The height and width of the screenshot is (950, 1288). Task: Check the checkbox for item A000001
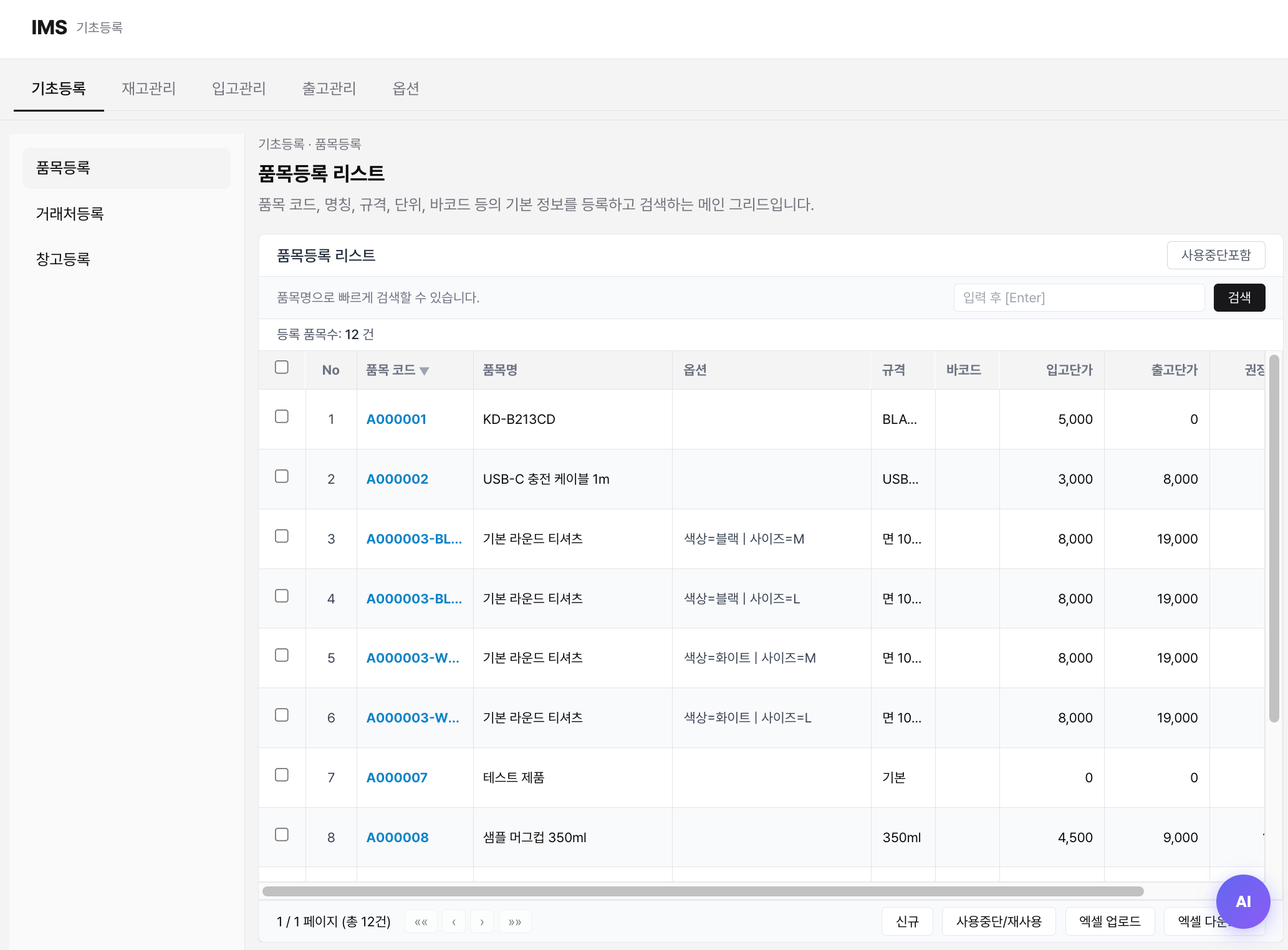point(282,416)
